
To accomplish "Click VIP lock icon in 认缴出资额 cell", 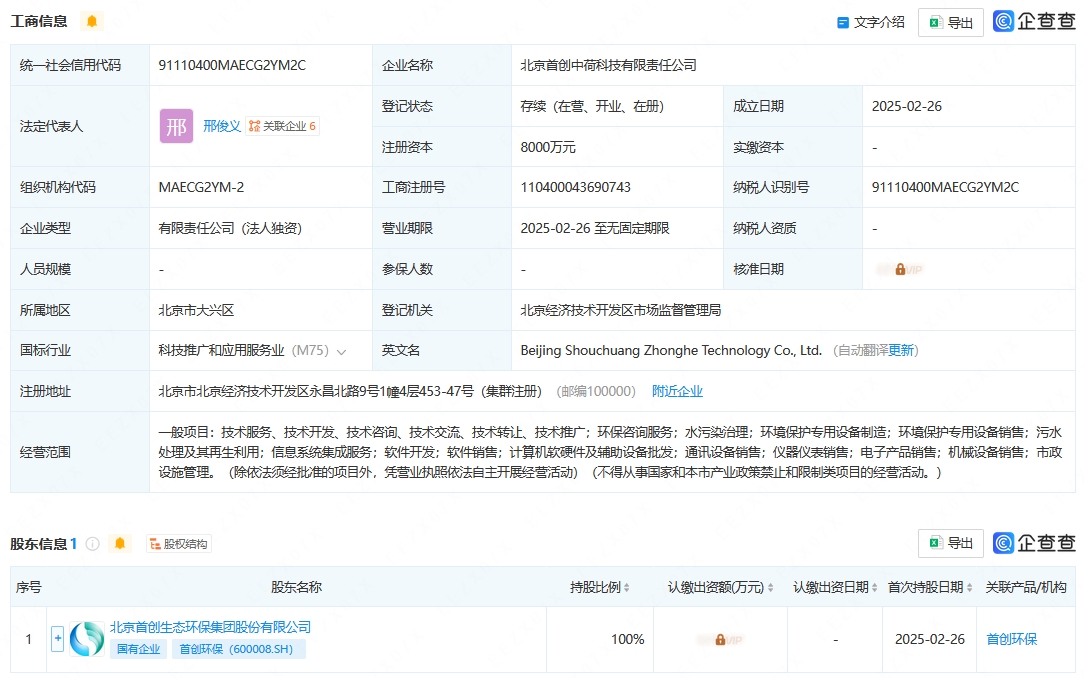I will coord(720,640).
